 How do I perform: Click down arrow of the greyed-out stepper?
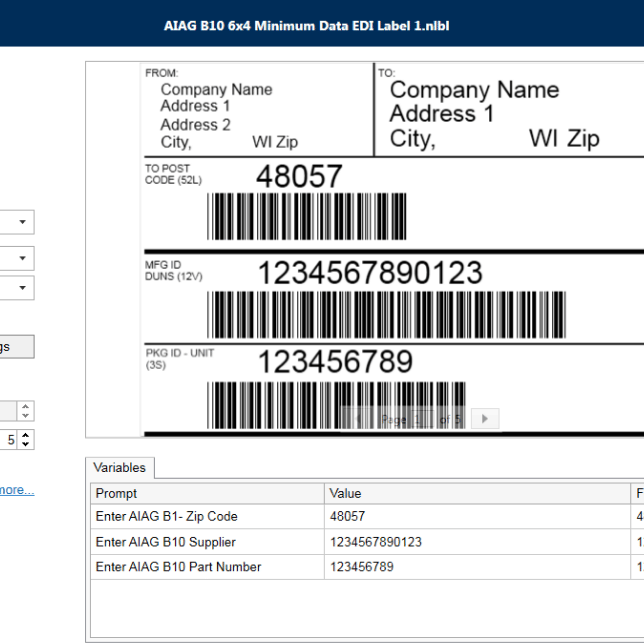pos(25,416)
